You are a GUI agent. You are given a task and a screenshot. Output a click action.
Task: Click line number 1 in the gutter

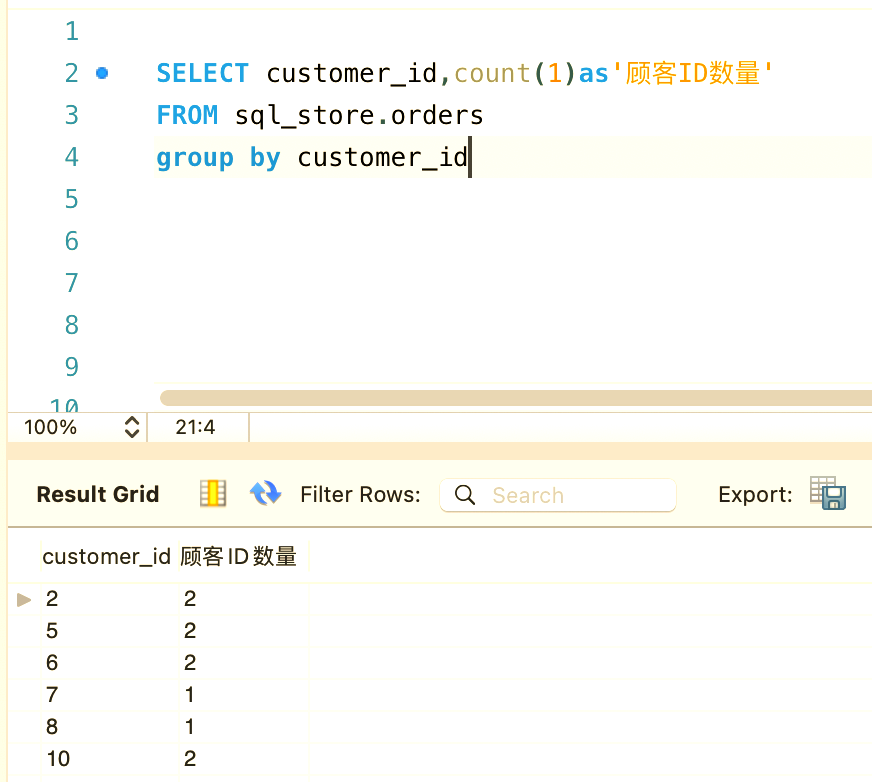72,31
